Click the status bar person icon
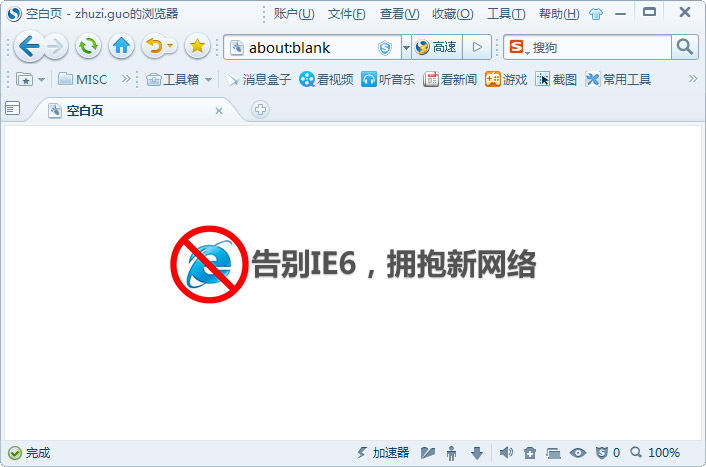The image size is (706, 467). tap(452, 453)
